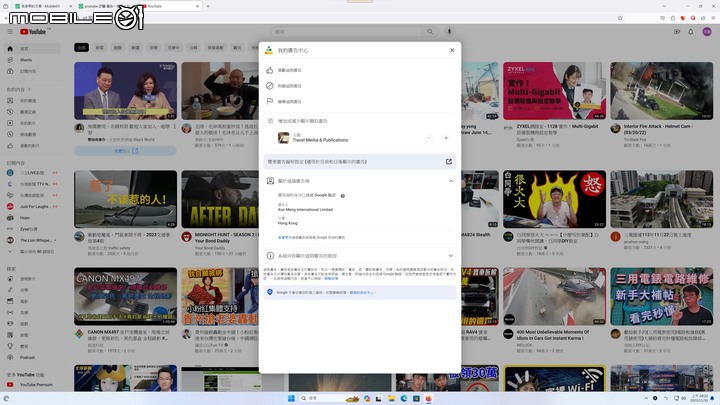Select the second filter chip next to All

[x=100, y=47]
